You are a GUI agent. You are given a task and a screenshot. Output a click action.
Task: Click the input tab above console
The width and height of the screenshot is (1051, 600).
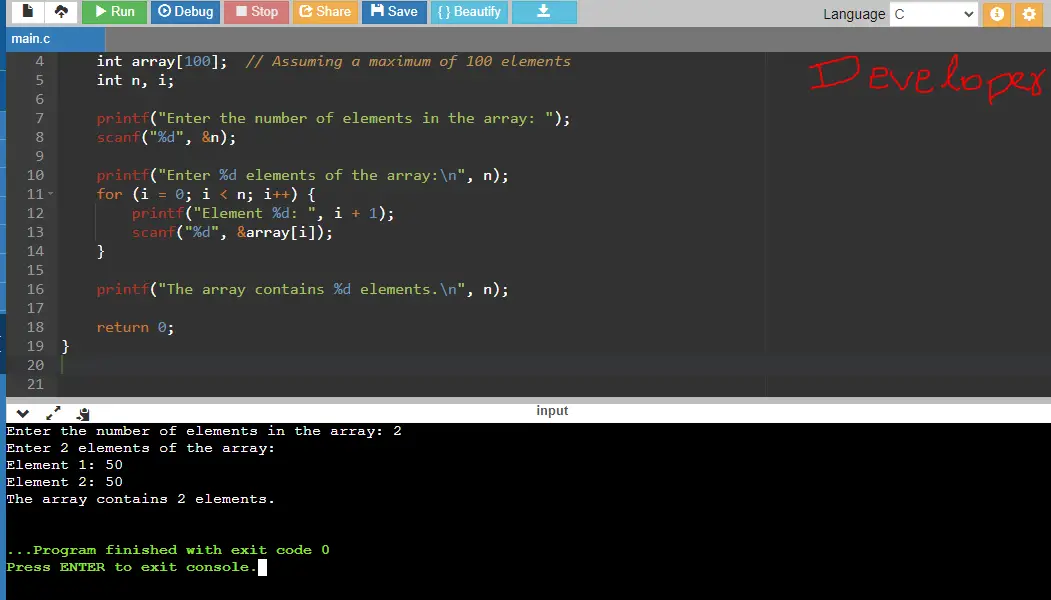[552, 410]
